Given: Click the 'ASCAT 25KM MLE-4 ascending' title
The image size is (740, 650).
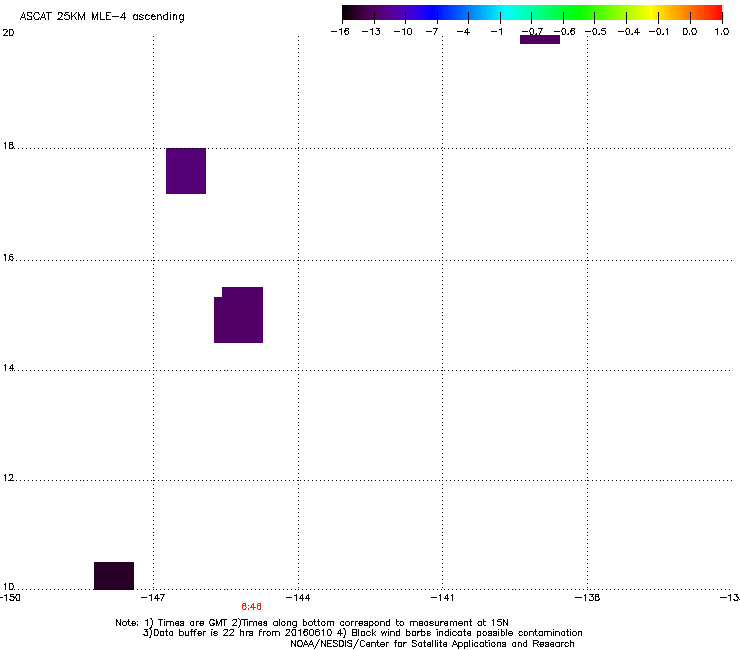Looking at the screenshot, I should 102,17.
